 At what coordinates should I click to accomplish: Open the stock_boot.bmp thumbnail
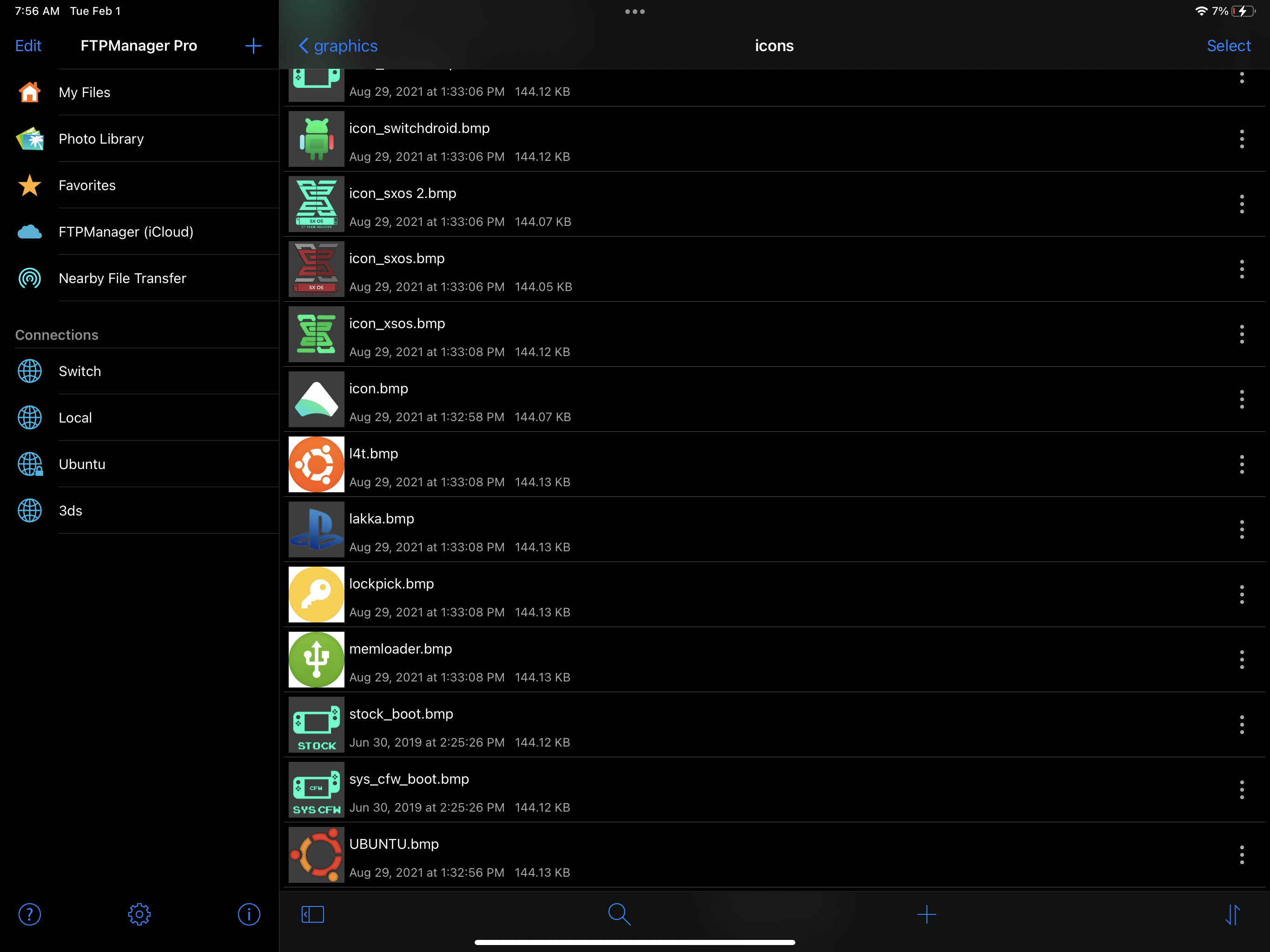coord(317,725)
